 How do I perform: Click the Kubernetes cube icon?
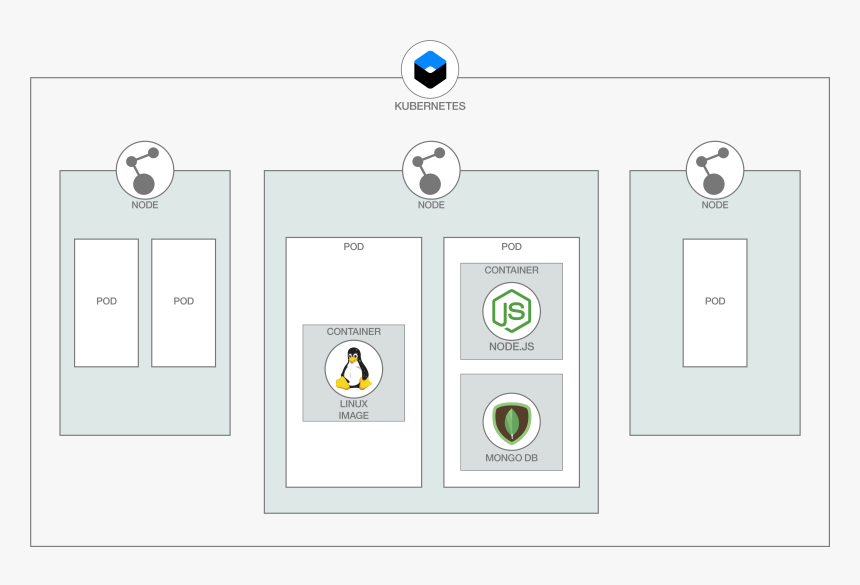point(430,70)
